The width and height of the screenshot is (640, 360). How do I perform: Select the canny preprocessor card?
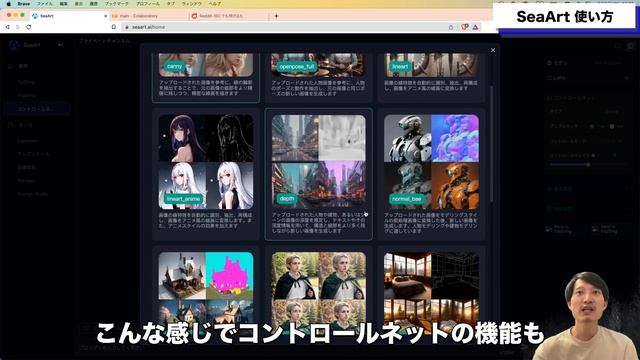click(x=206, y=78)
